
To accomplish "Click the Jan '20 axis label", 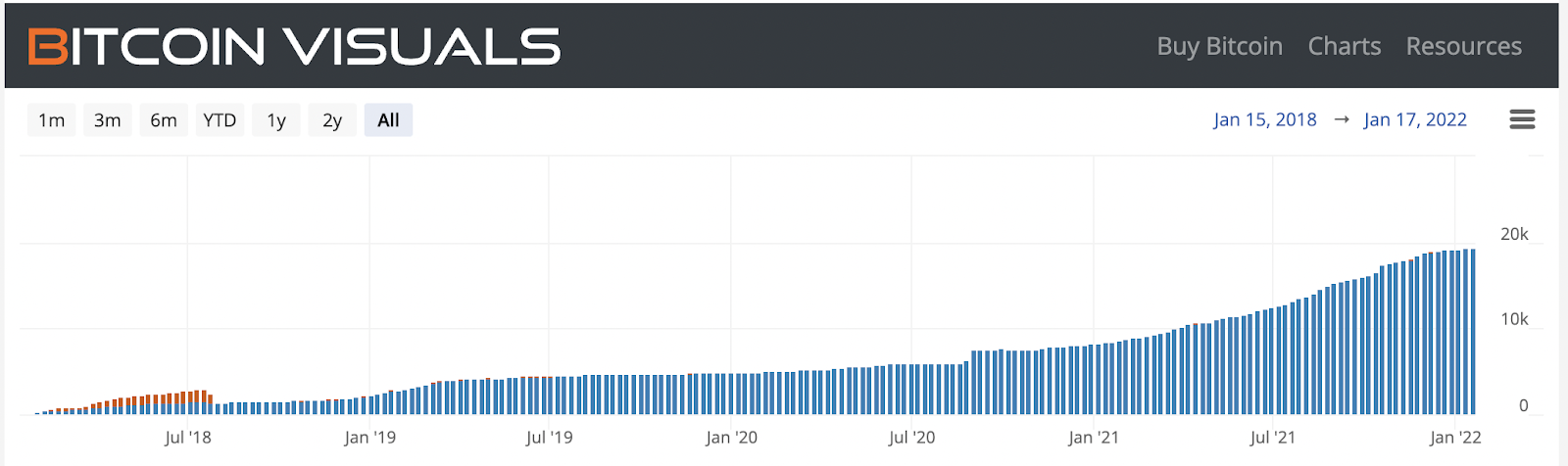I will [732, 438].
